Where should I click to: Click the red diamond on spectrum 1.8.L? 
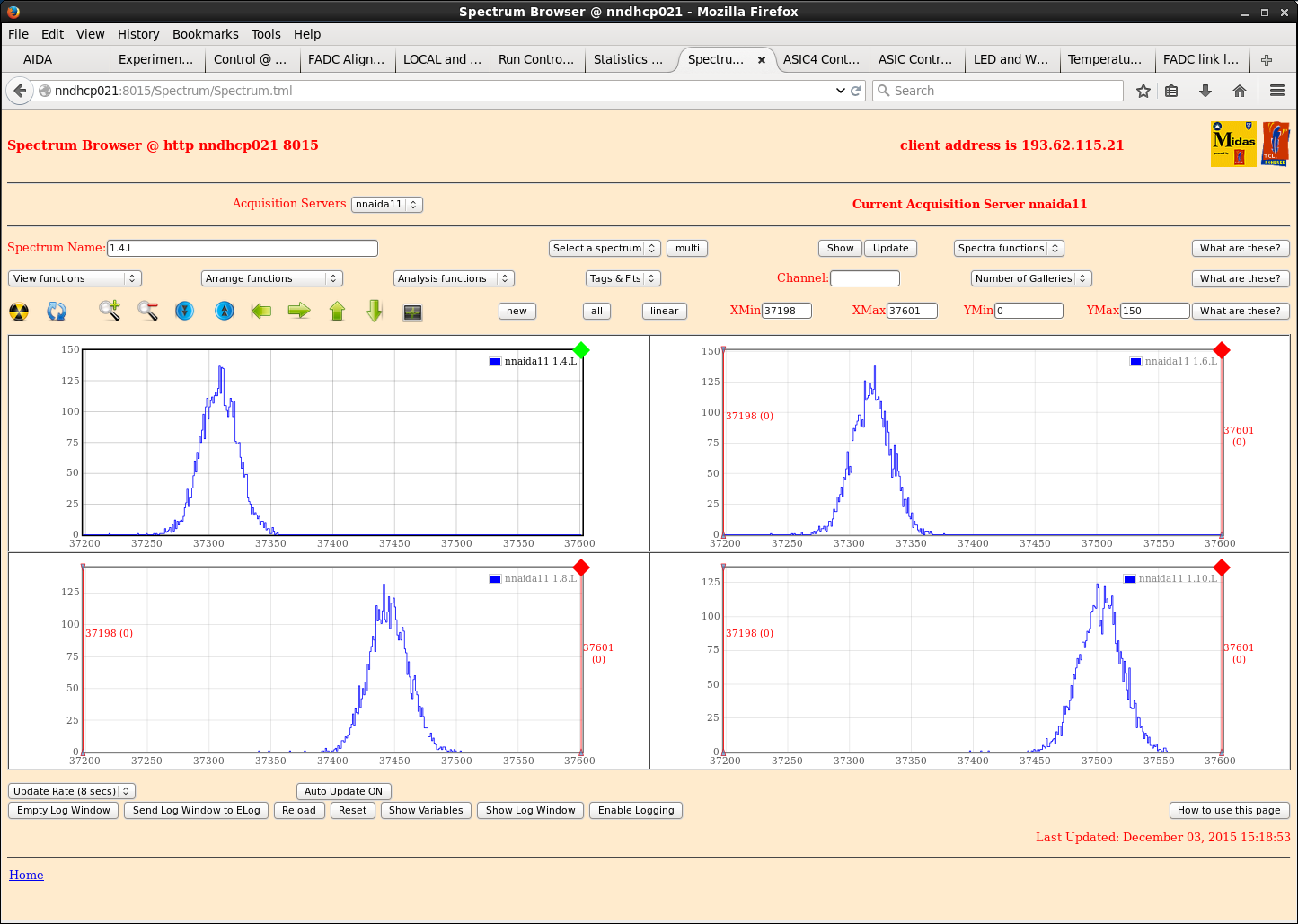[581, 568]
